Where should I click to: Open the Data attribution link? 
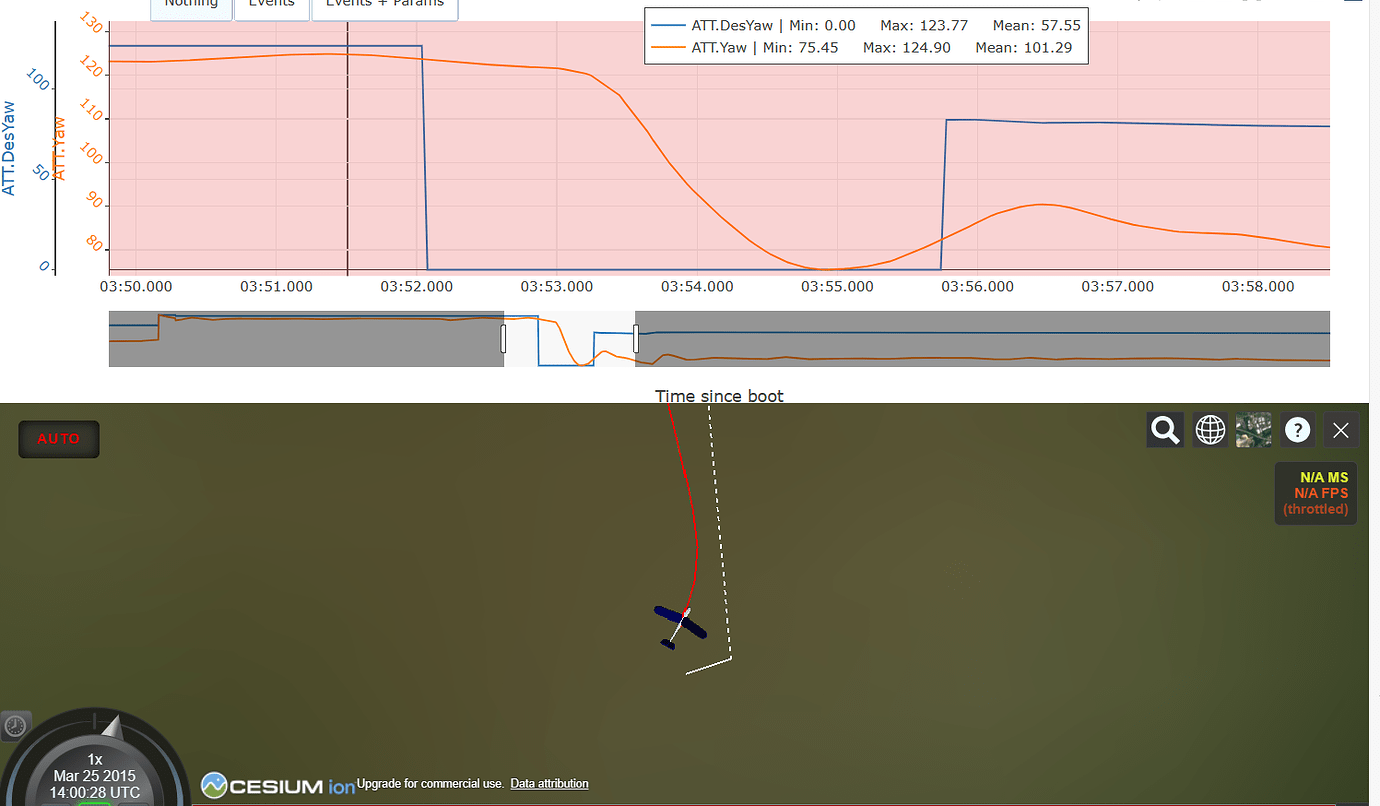[549, 784]
